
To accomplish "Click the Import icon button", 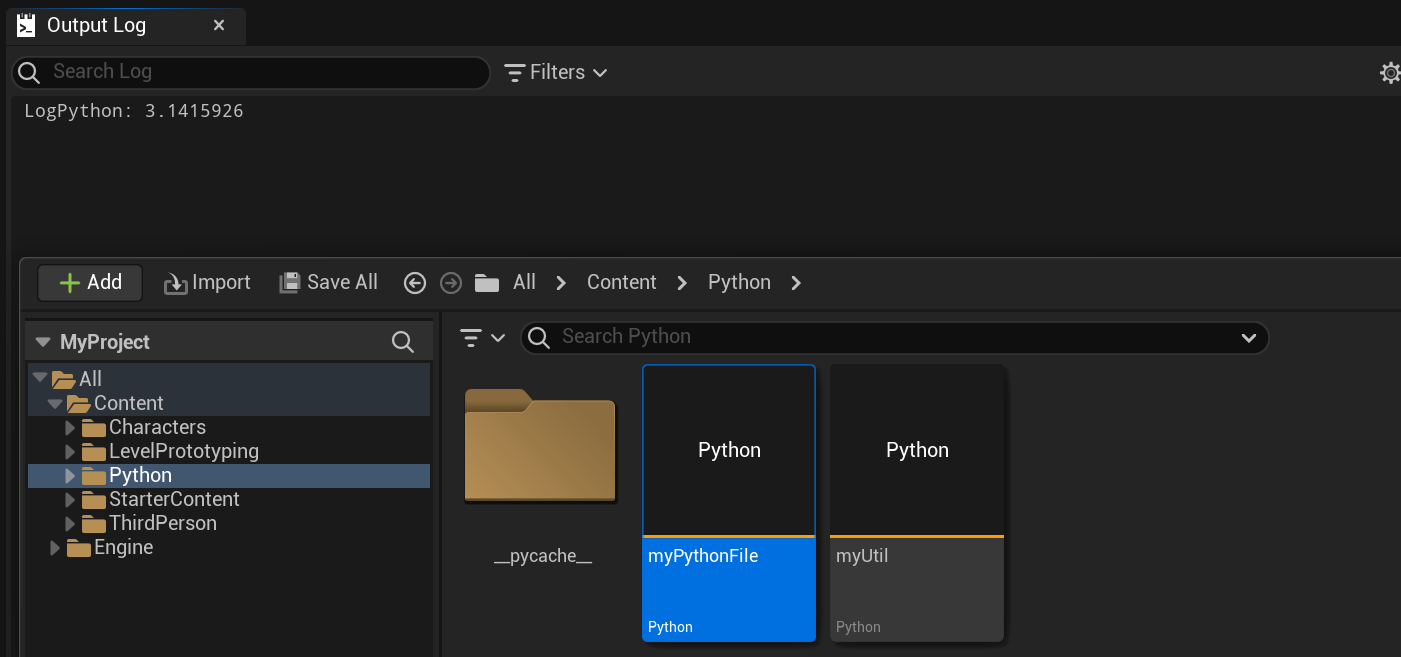I will pos(176,283).
